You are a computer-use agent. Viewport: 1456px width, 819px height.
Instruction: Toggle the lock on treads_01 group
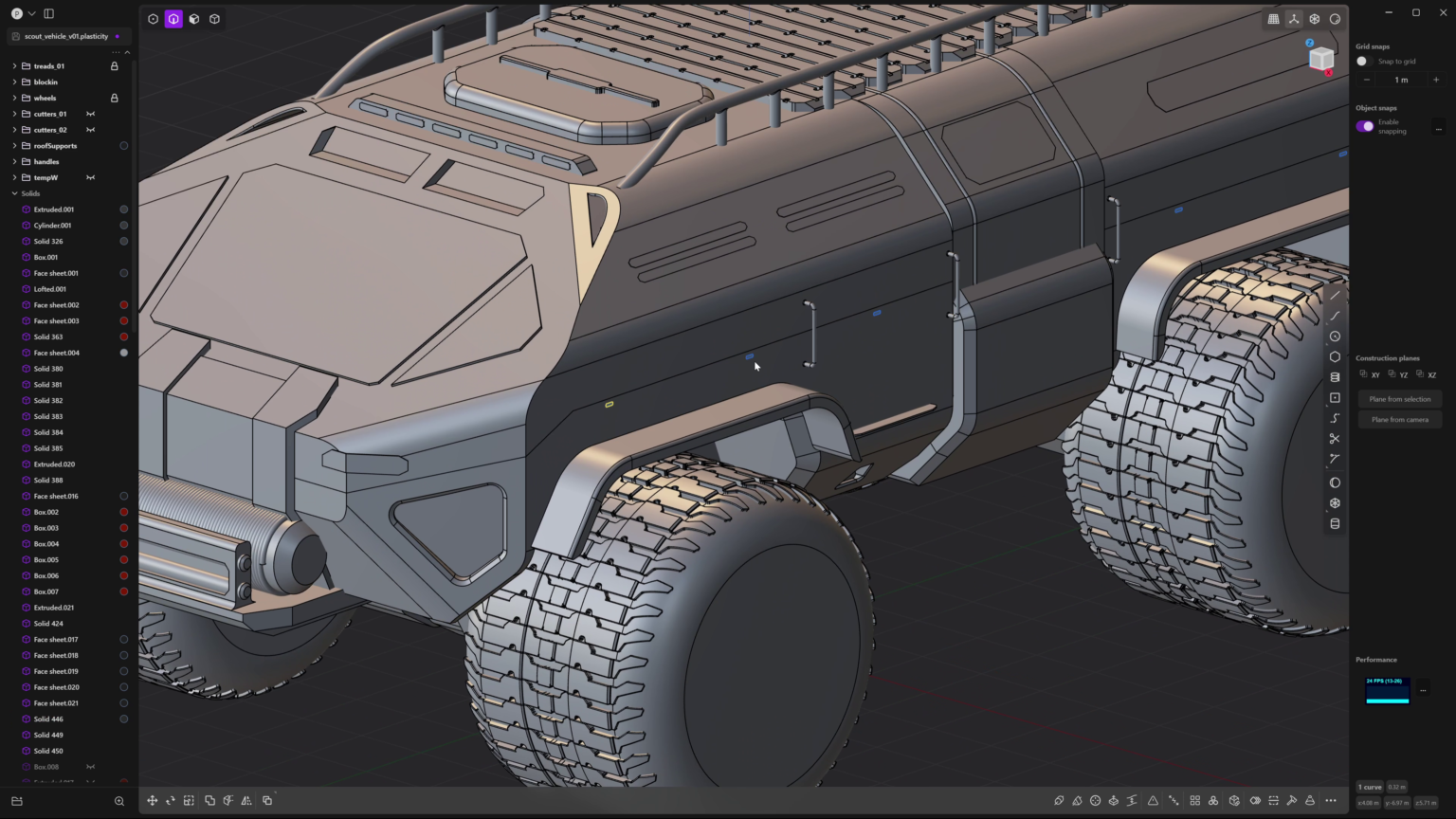coord(115,66)
